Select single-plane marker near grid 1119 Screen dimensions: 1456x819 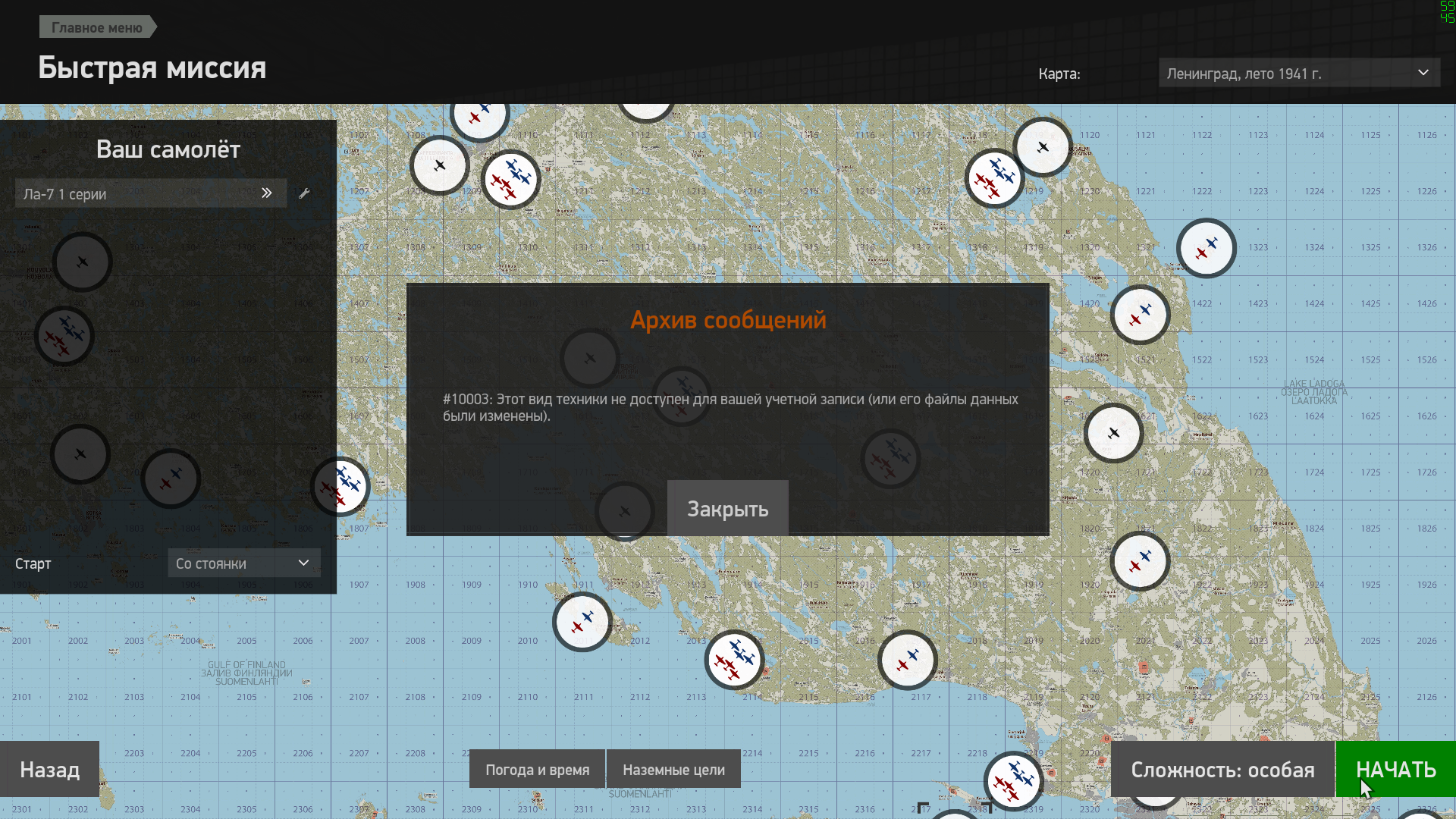1043,147
